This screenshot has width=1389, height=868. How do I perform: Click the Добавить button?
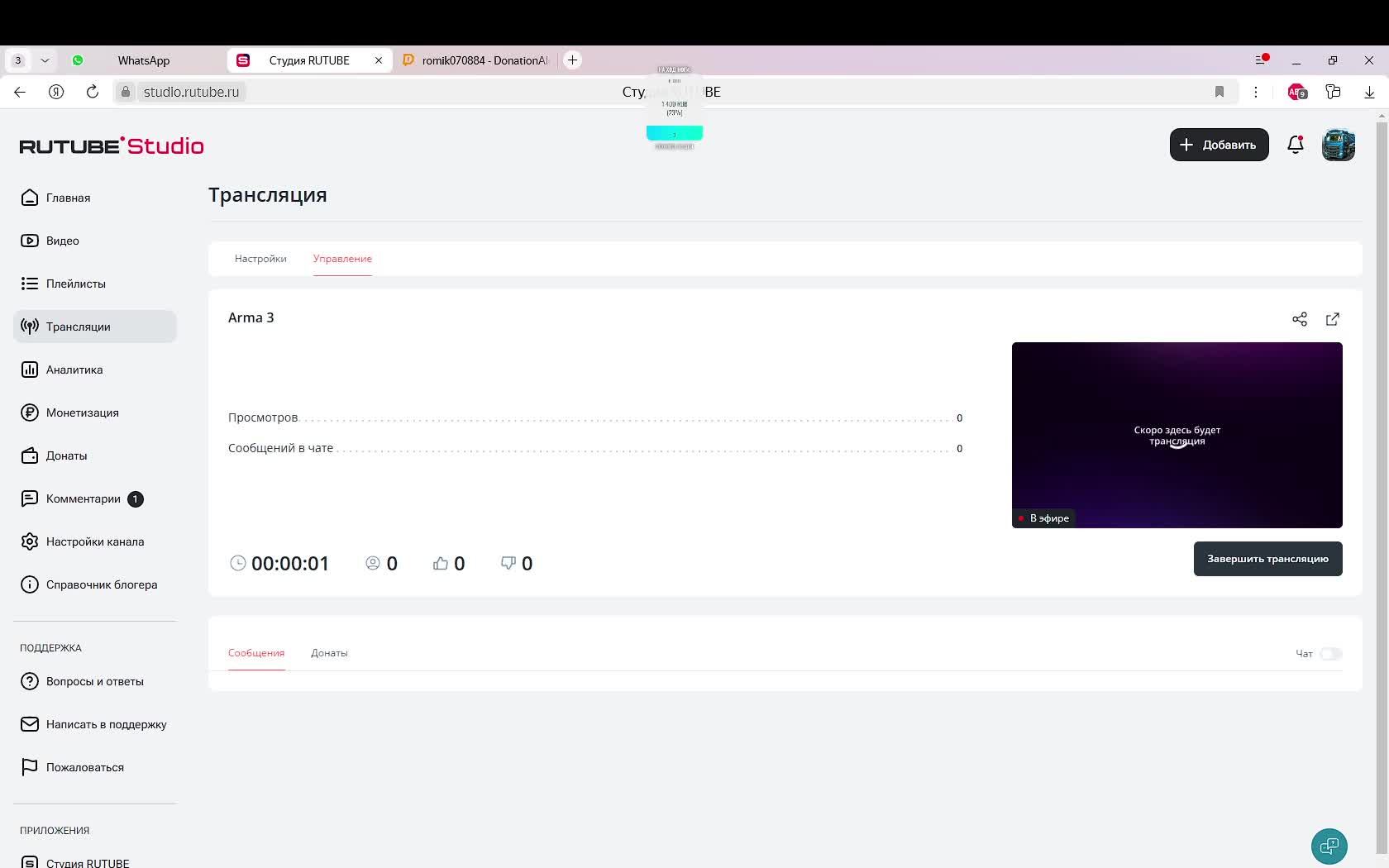tap(1219, 145)
